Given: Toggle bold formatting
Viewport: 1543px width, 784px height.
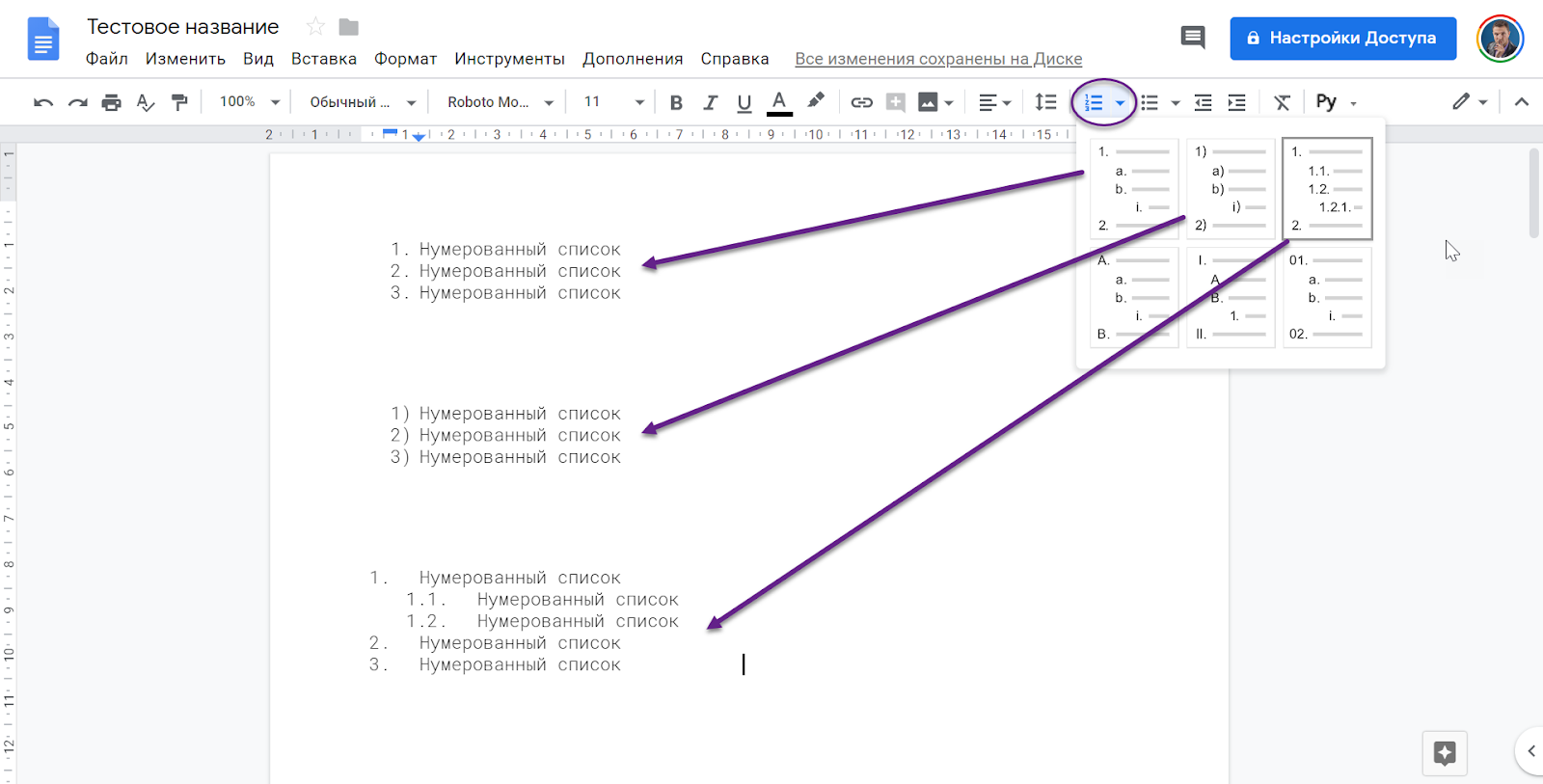Looking at the screenshot, I should pyautogui.click(x=676, y=102).
